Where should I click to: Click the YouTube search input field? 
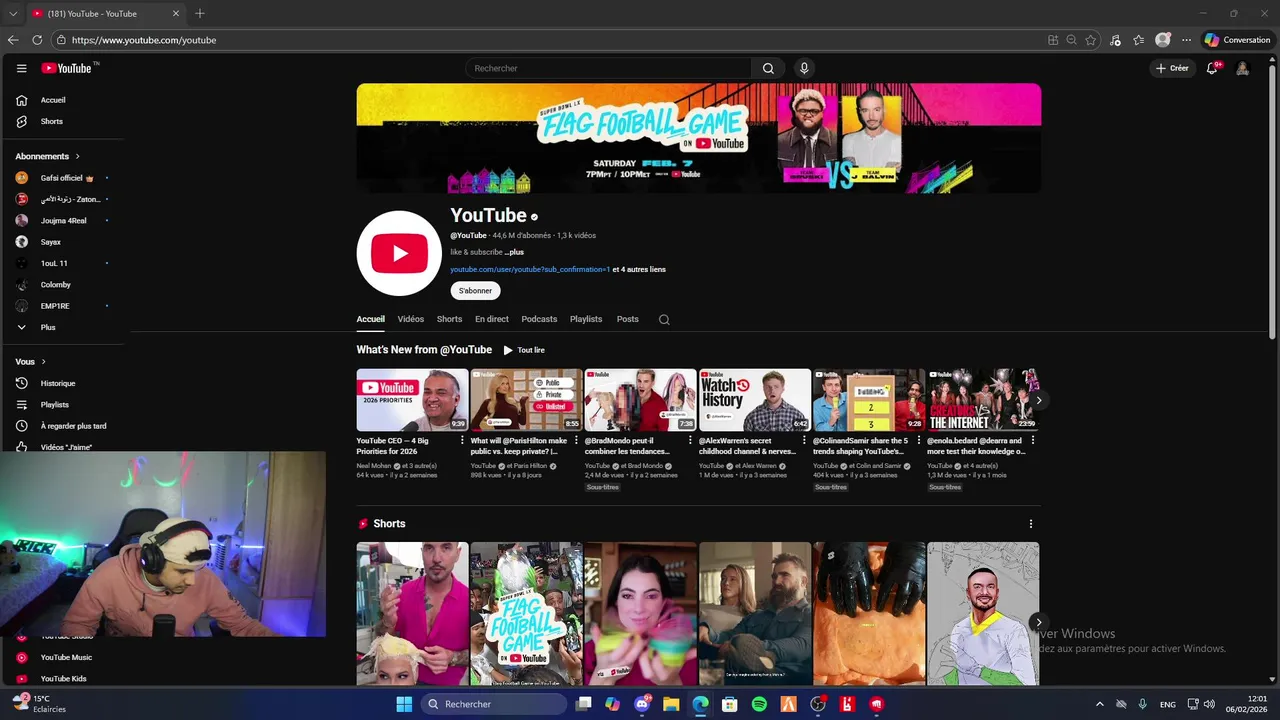pos(608,68)
